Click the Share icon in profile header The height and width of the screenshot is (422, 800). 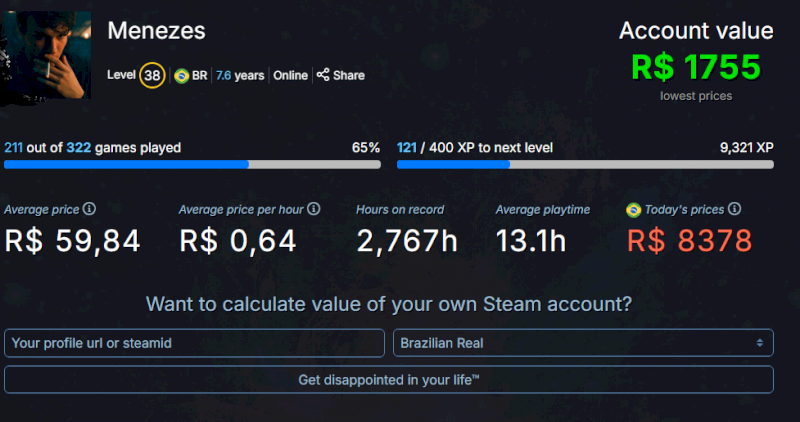click(323, 75)
